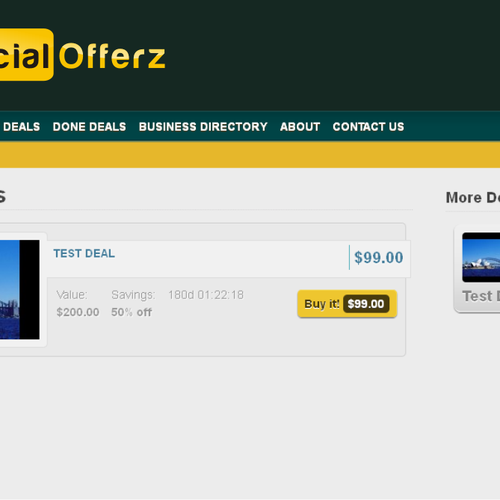This screenshot has width=500, height=500.
Task: Click the More Deals sidebar heading
Action: click(473, 197)
